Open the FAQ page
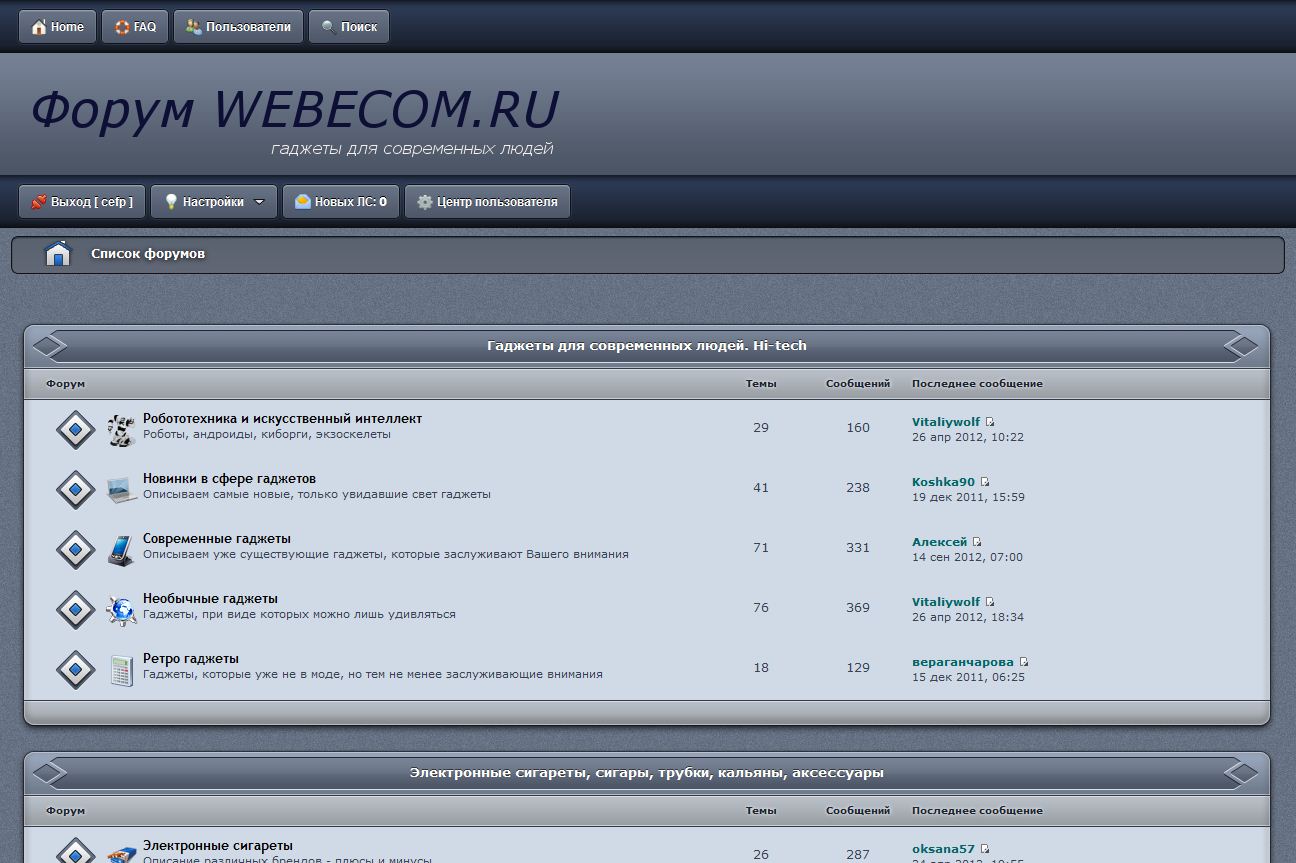 [x=135, y=27]
